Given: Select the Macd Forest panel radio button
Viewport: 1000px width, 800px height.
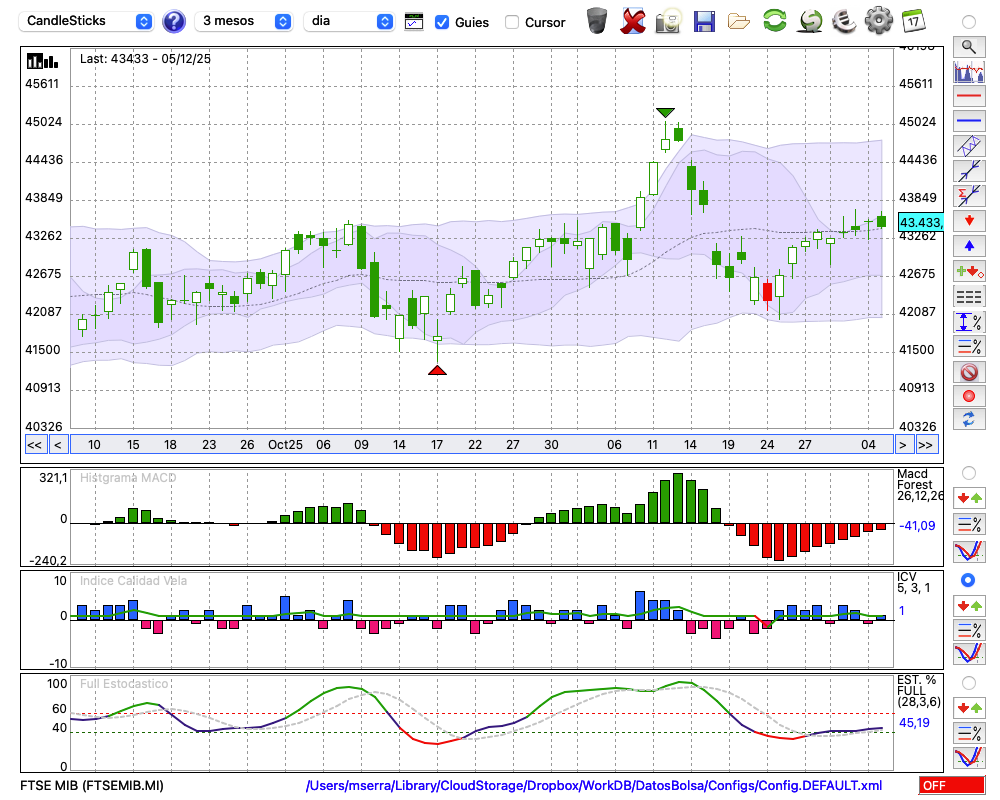Looking at the screenshot, I should point(969,473).
